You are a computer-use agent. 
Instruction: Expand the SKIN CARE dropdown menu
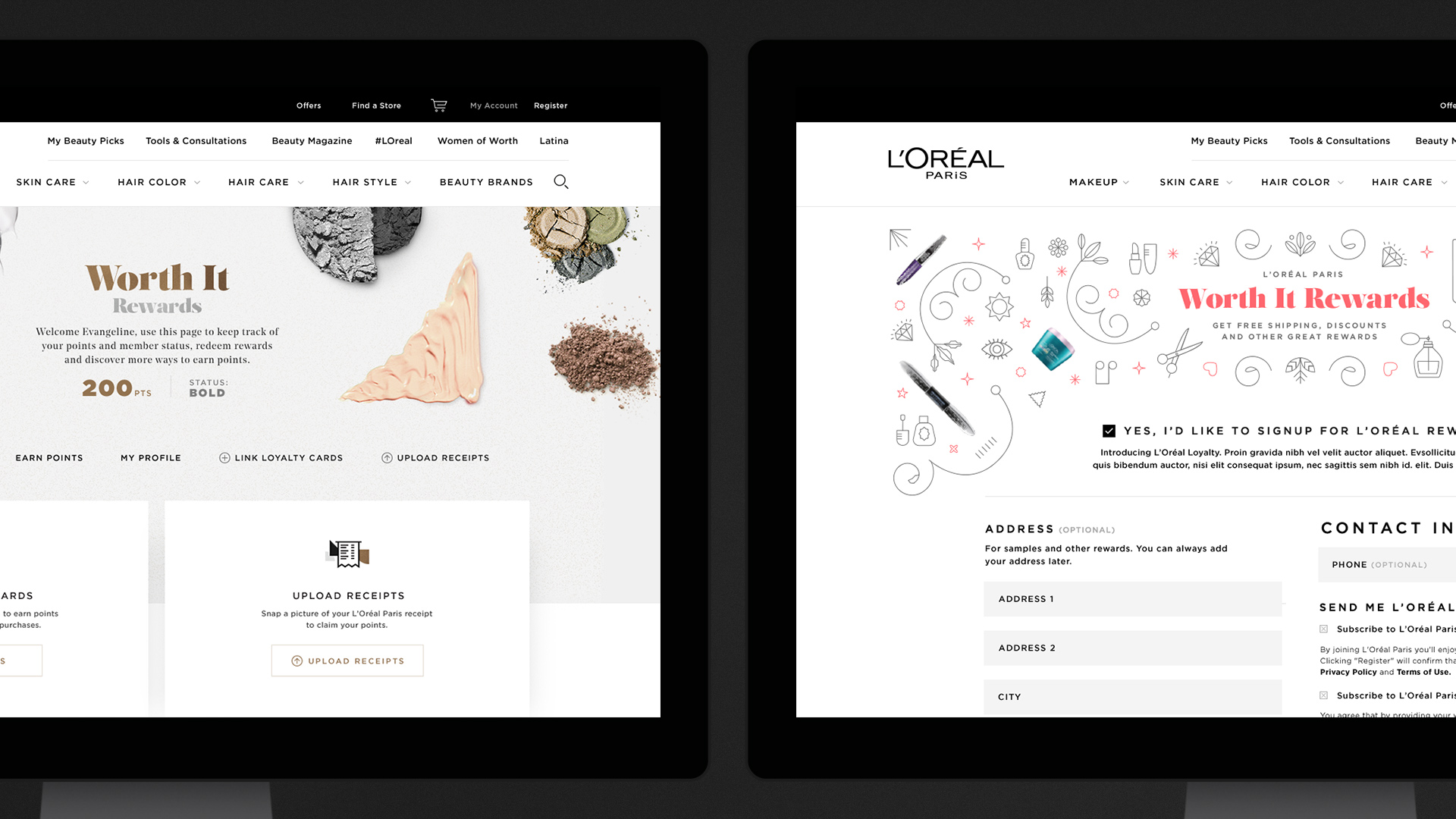point(54,182)
